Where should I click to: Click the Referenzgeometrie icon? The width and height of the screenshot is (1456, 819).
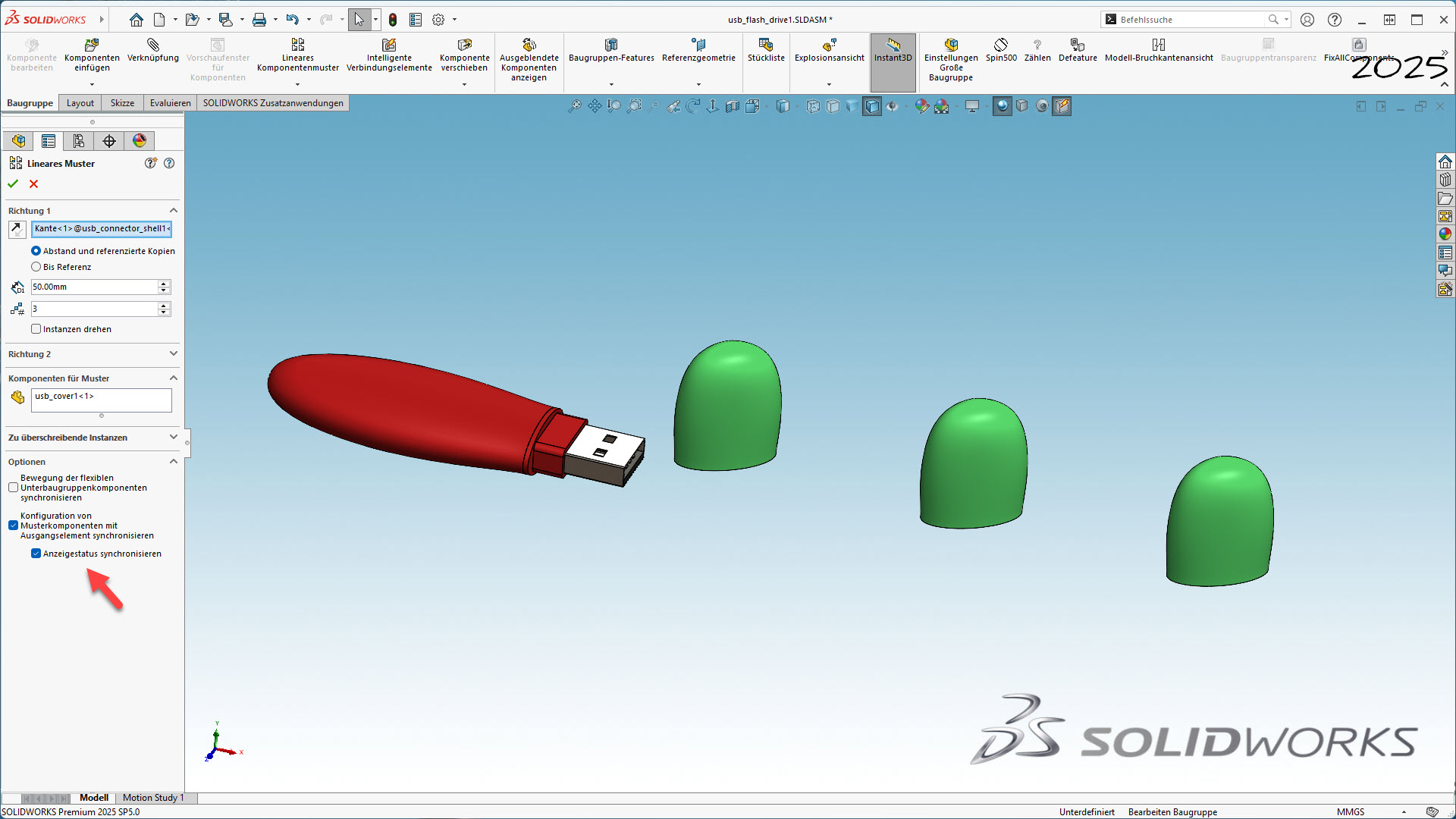tap(698, 45)
